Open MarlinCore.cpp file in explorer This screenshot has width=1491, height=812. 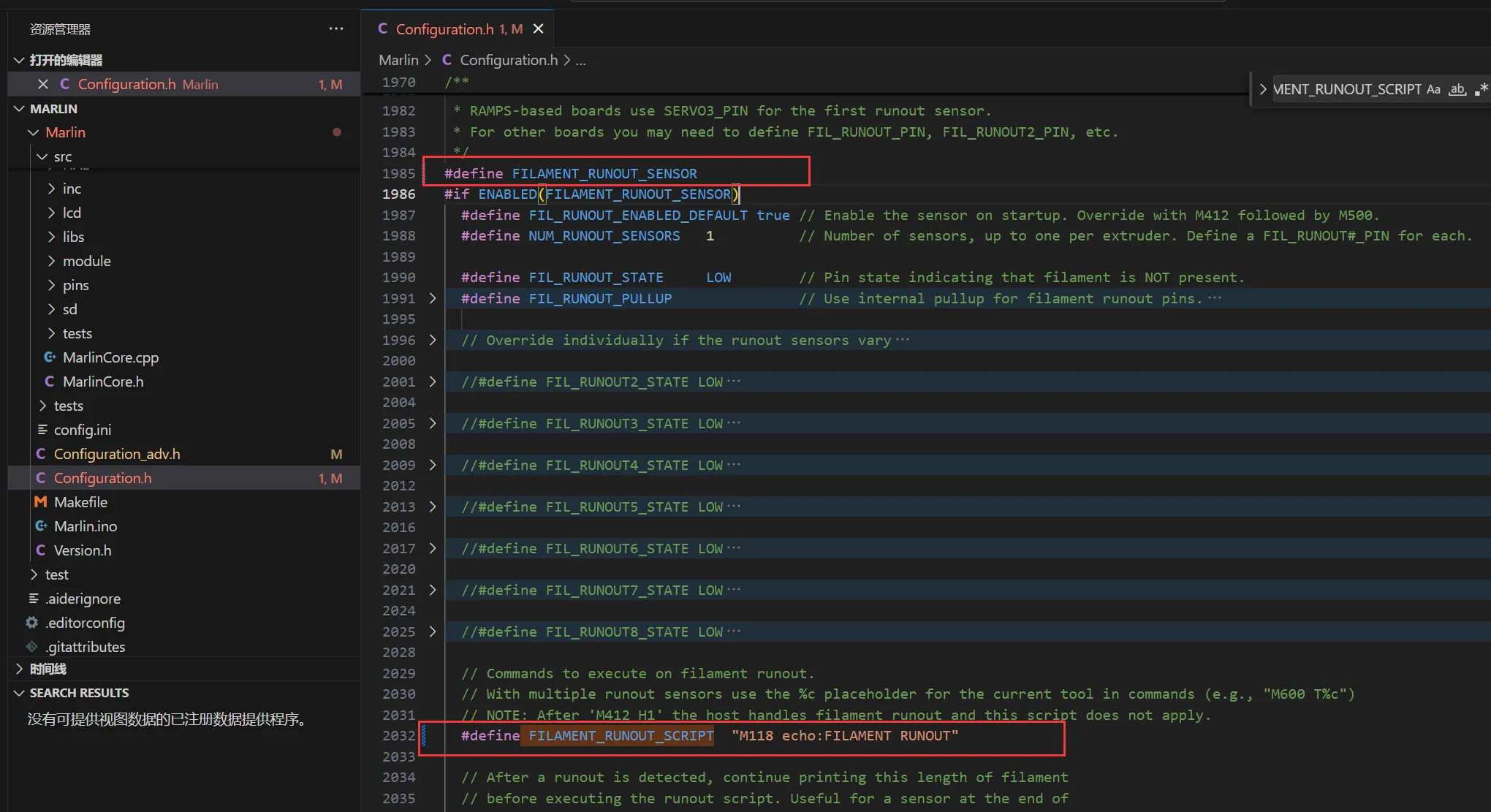click(110, 357)
